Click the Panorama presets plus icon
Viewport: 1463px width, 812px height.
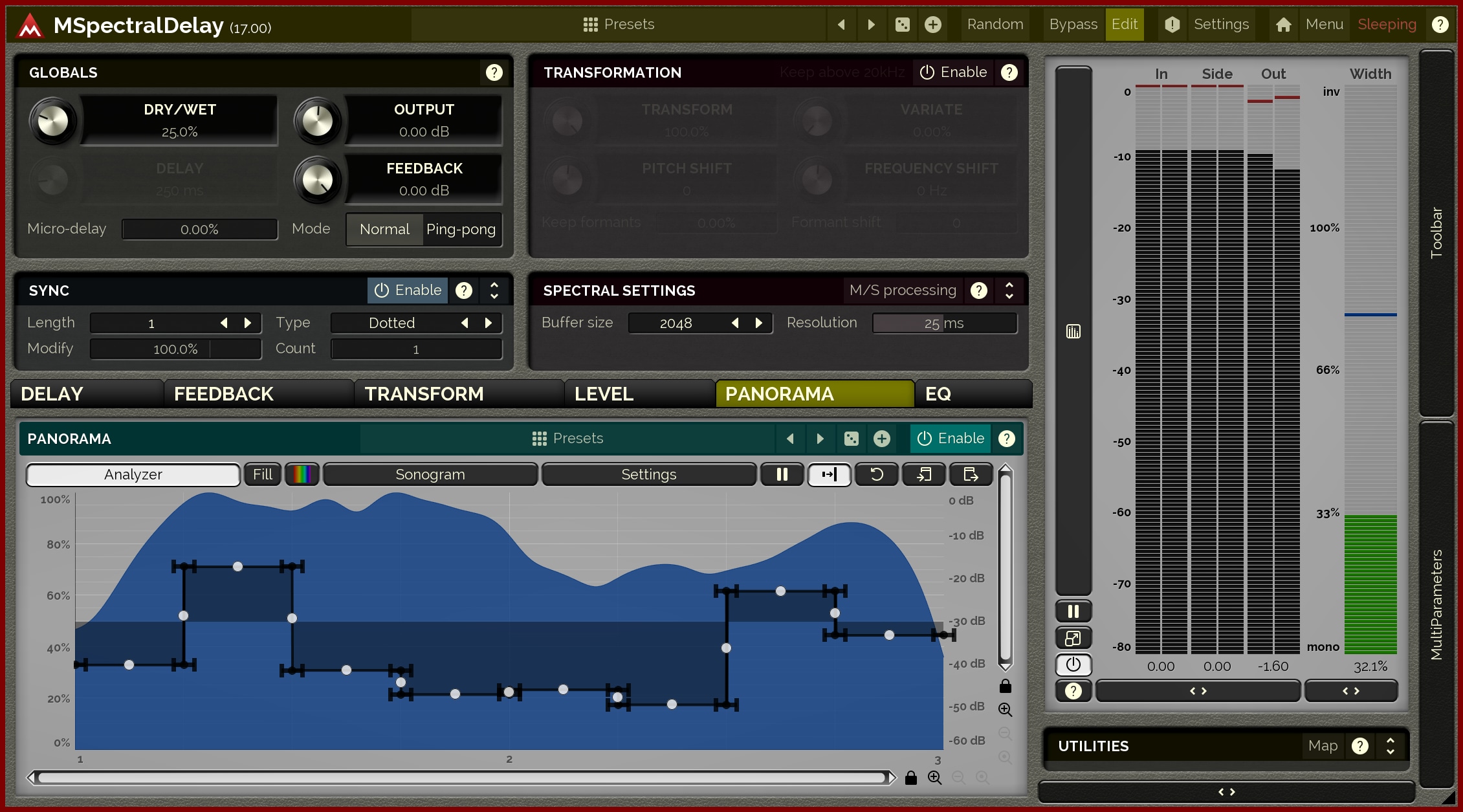click(x=881, y=439)
